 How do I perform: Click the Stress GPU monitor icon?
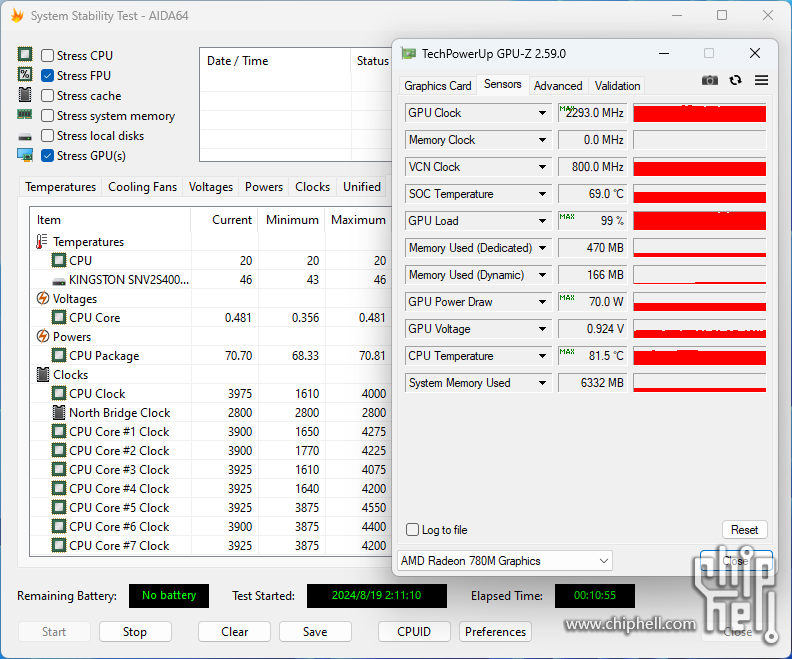point(25,155)
